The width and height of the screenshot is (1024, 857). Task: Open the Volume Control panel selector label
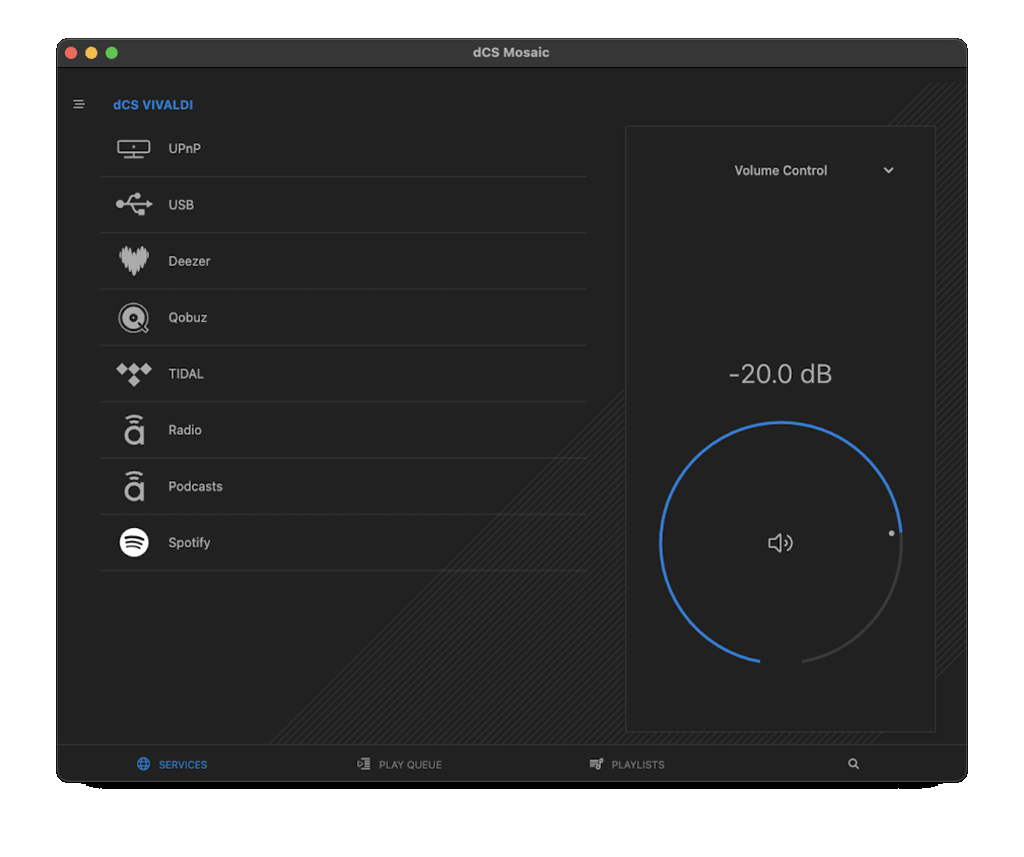[x=780, y=171]
